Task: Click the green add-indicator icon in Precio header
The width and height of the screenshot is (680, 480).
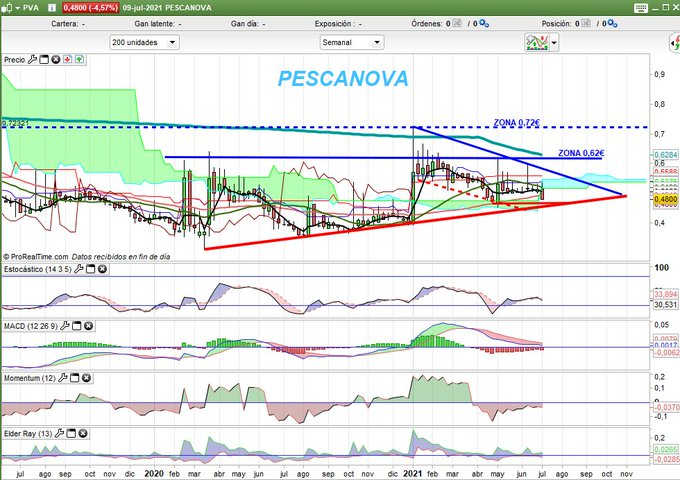Action: tap(79, 59)
